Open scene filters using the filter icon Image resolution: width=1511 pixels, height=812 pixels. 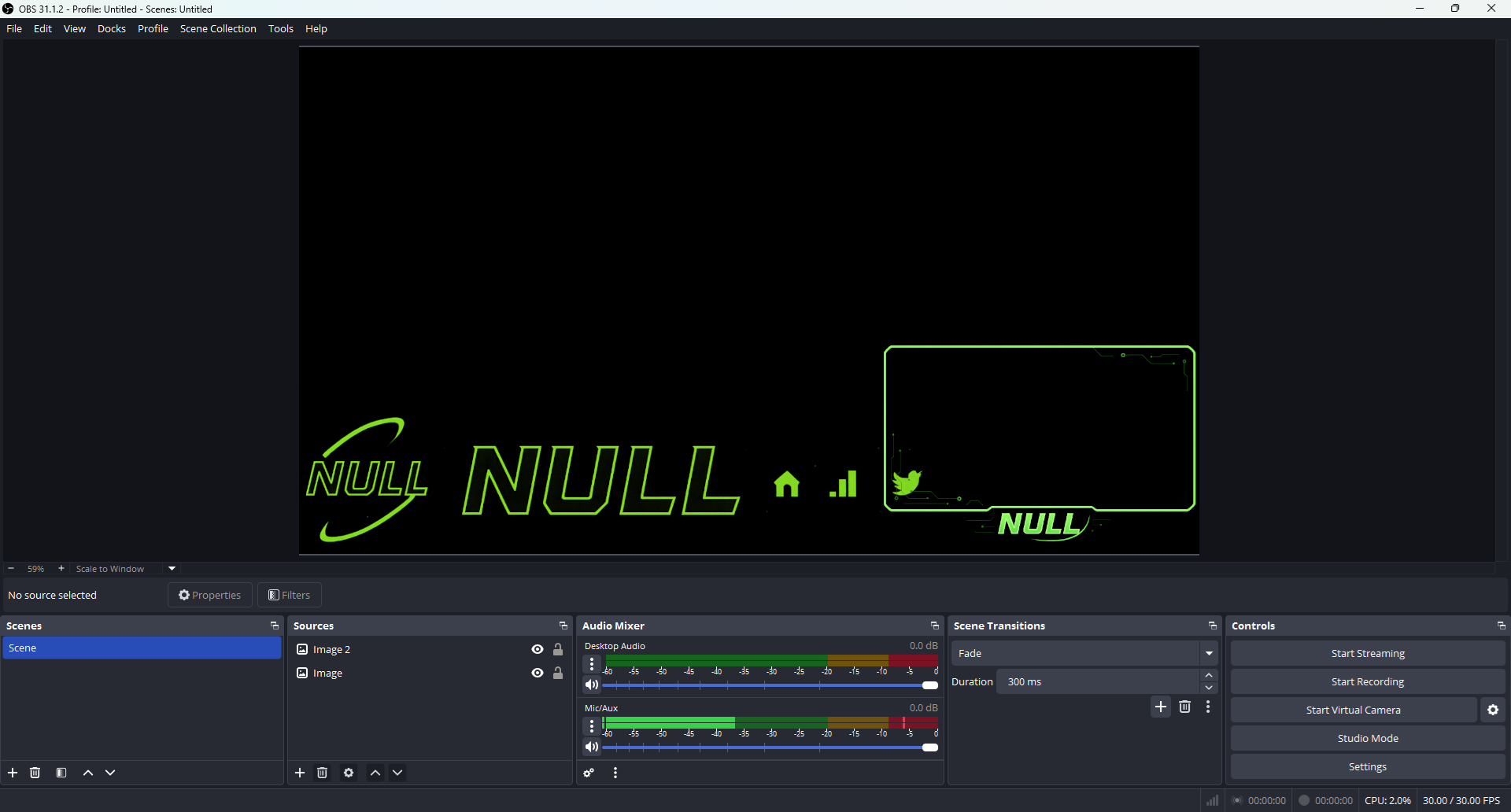(x=61, y=773)
